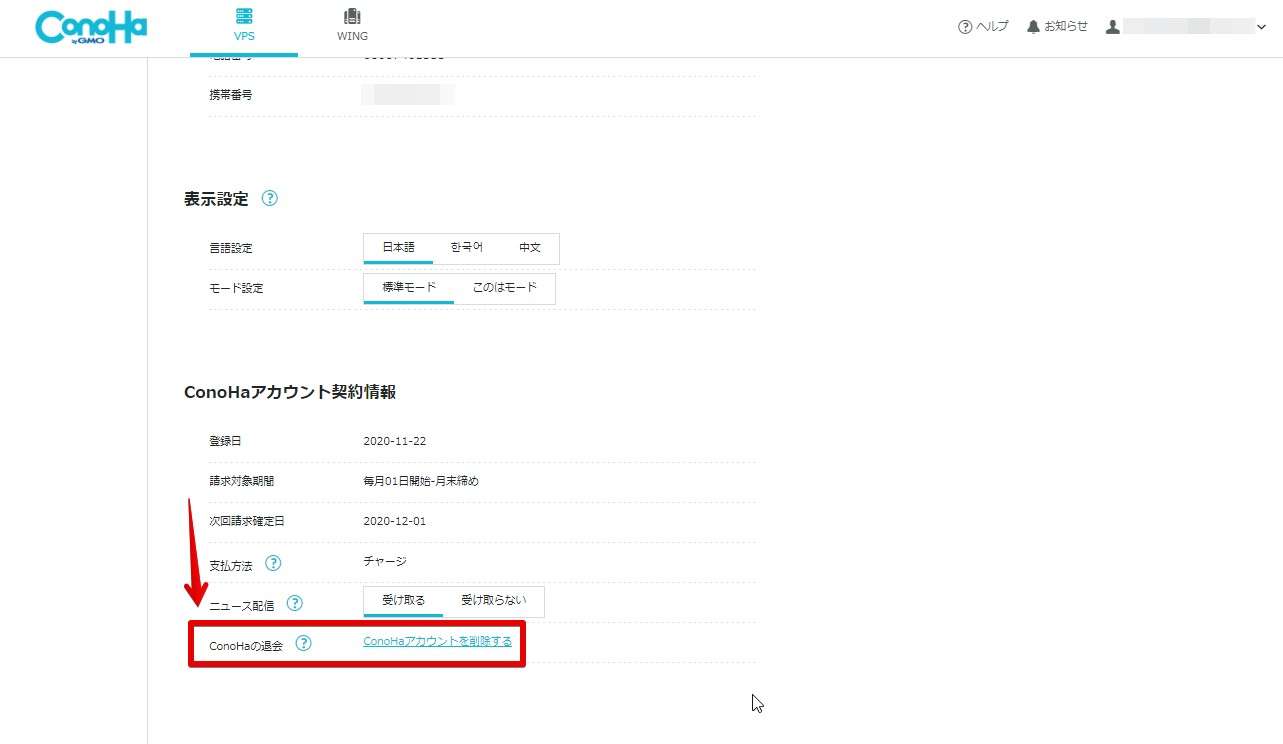The image size is (1283, 744).
Task: Select 中文 language option
Action: [530, 248]
